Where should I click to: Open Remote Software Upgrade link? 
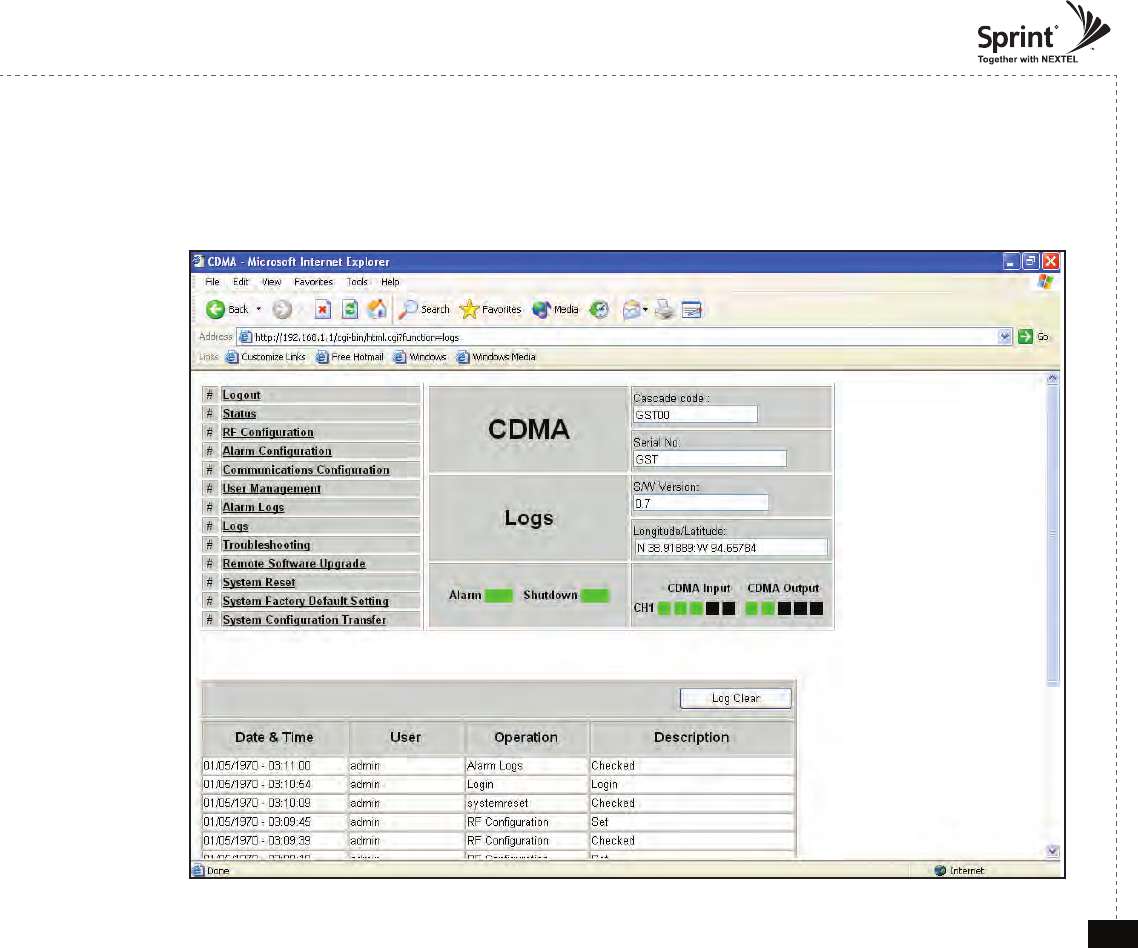[x=294, y=564]
